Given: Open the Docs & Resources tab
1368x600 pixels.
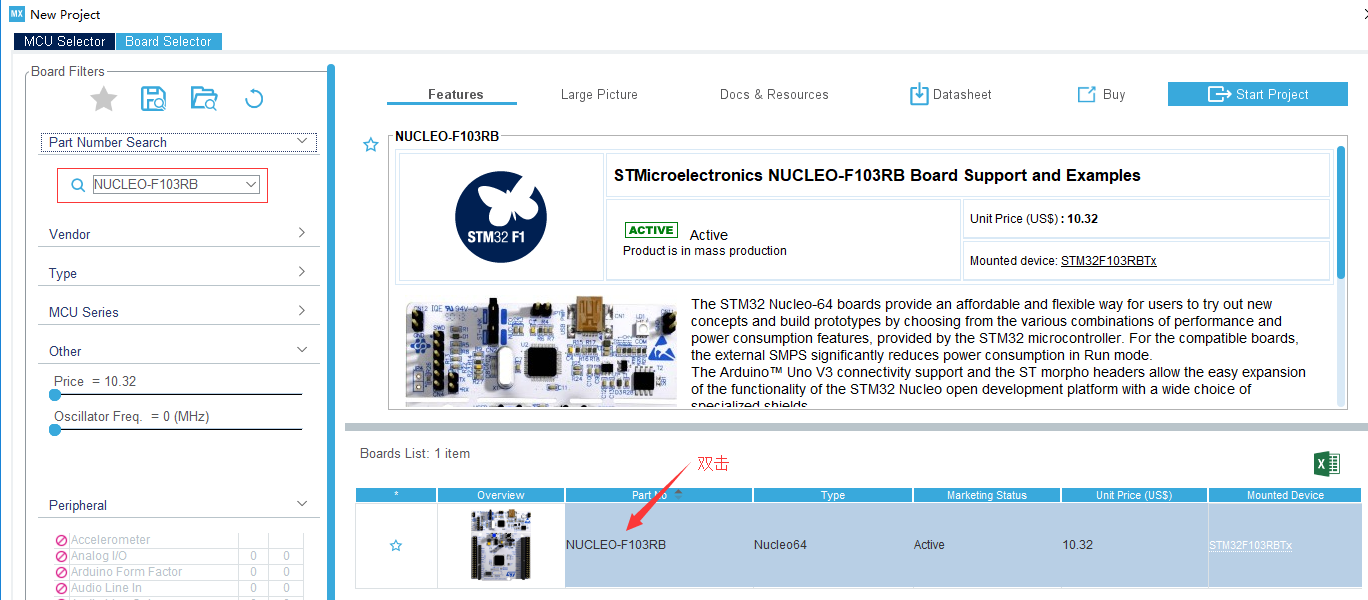Looking at the screenshot, I should click(774, 94).
